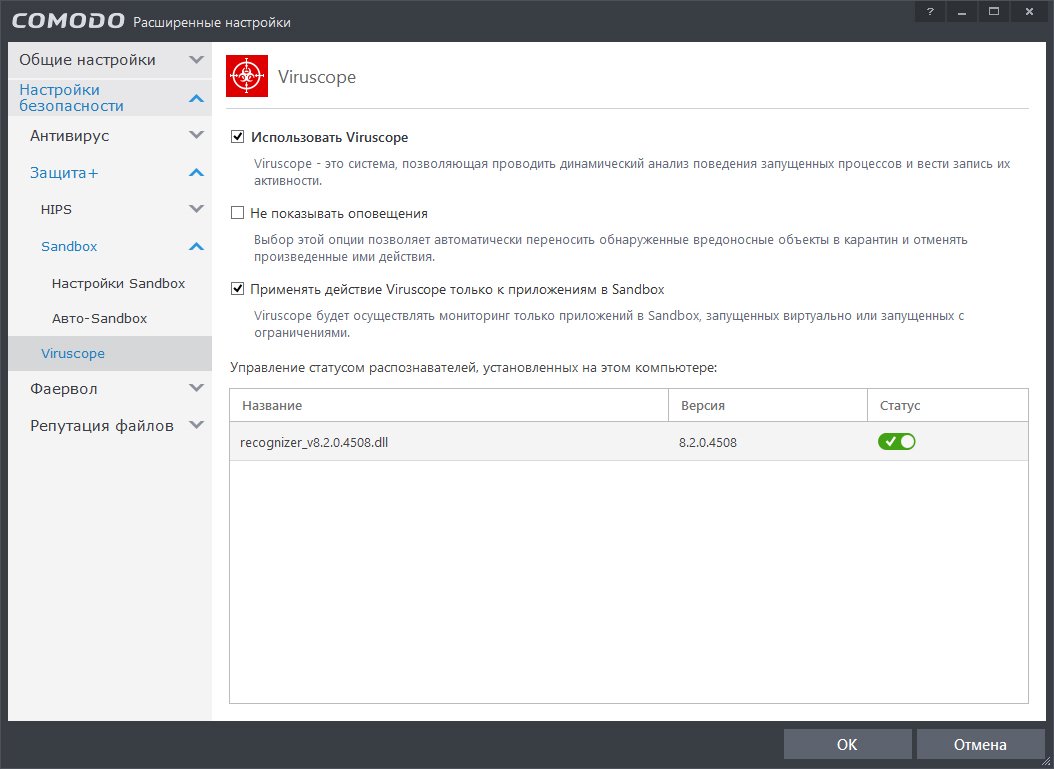1054x769 pixels.
Task: Click the Использовать Viruscope label text
Action: click(x=329, y=137)
